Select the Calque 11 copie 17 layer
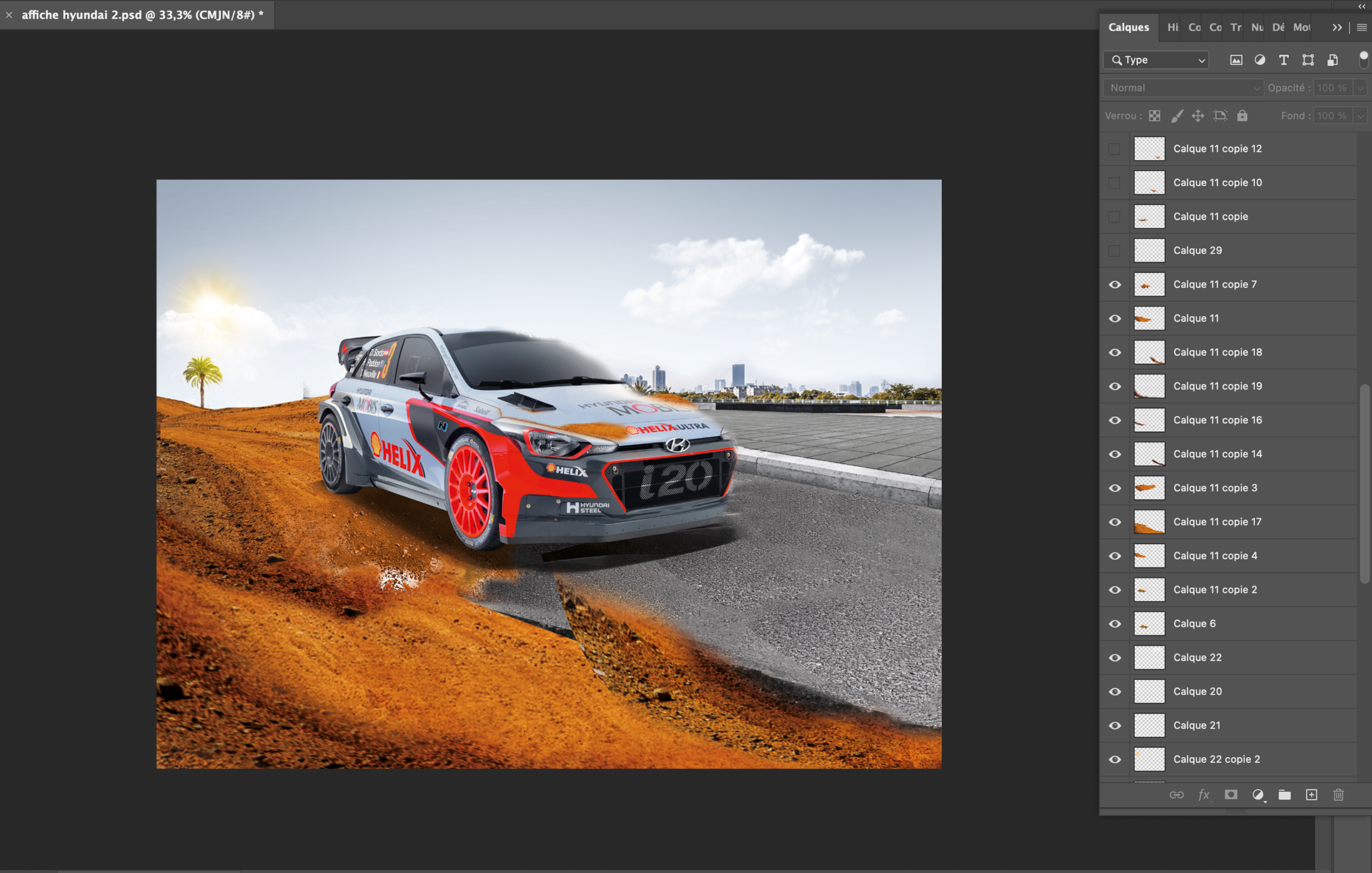Screen dimensions: 1372x873 (1217, 522)
